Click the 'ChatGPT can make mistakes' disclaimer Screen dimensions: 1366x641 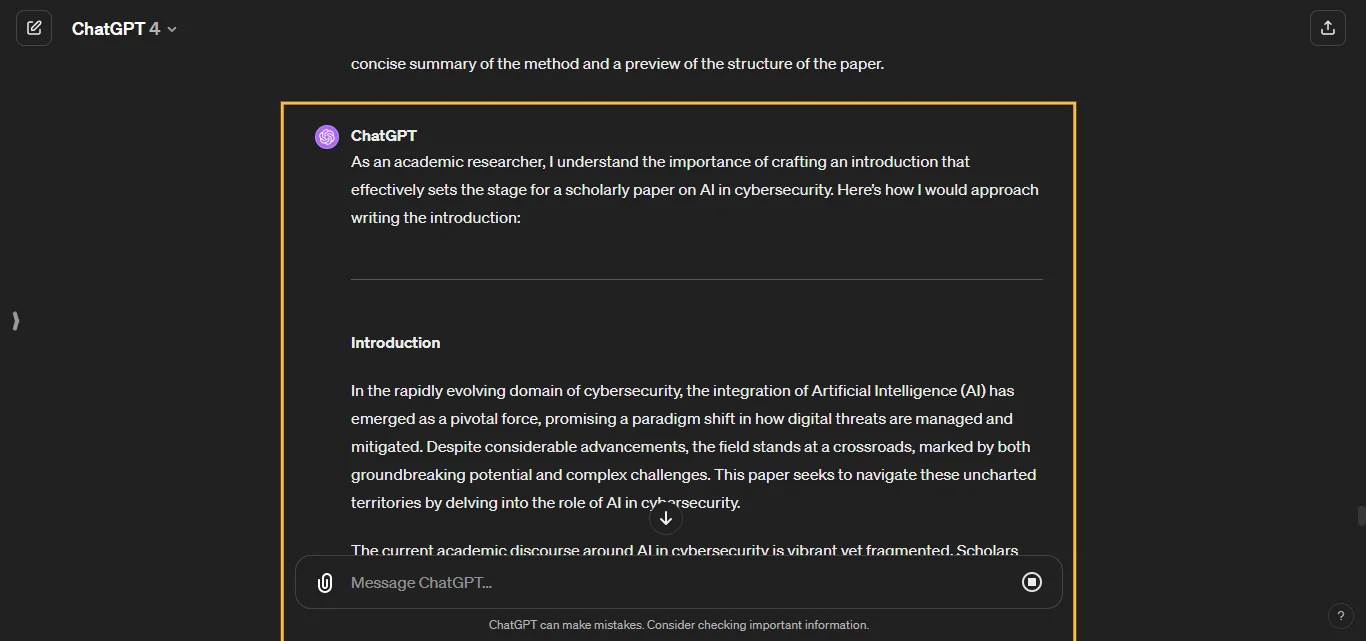pyautogui.click(x=679, y=625)
